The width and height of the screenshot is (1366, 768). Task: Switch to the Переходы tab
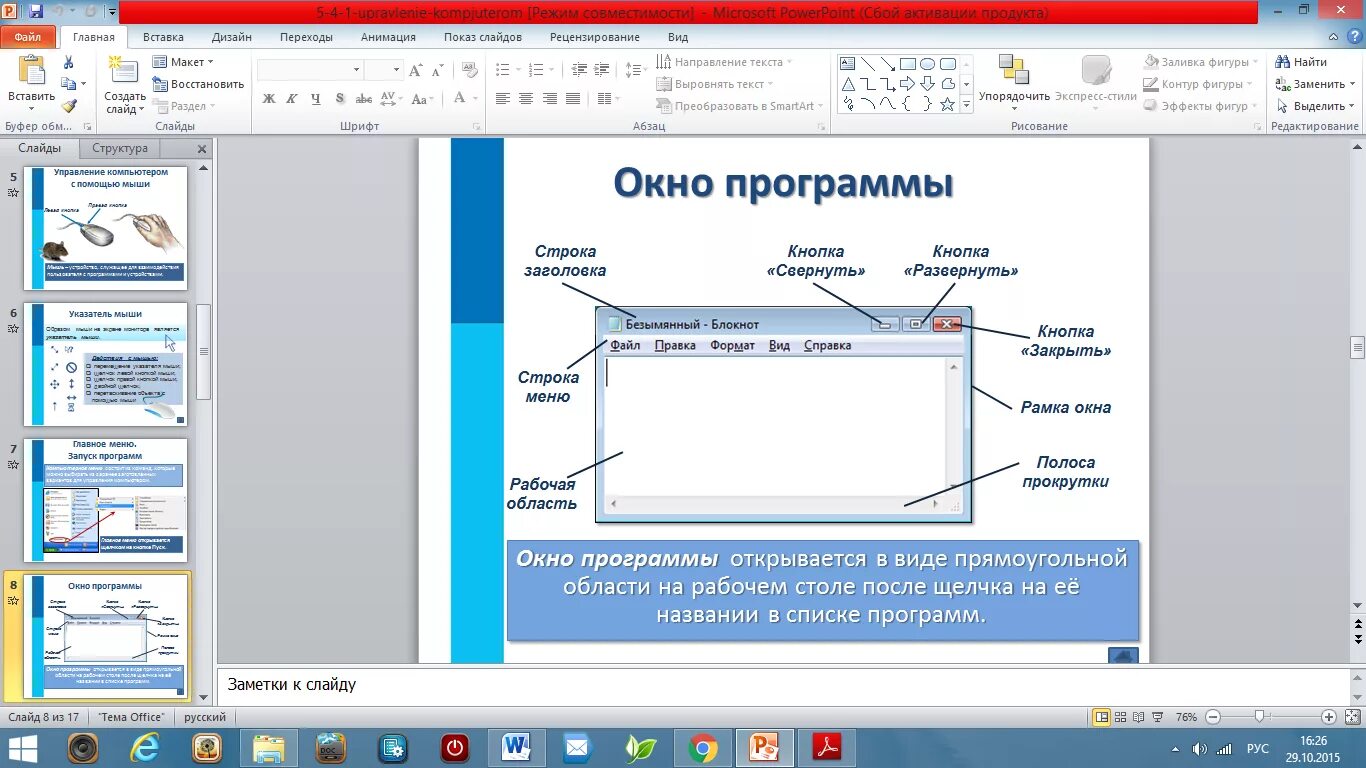307,37
